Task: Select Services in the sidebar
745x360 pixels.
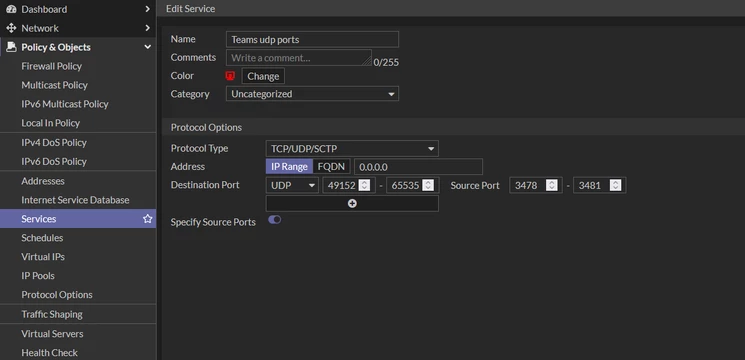Action: point(78,219)
